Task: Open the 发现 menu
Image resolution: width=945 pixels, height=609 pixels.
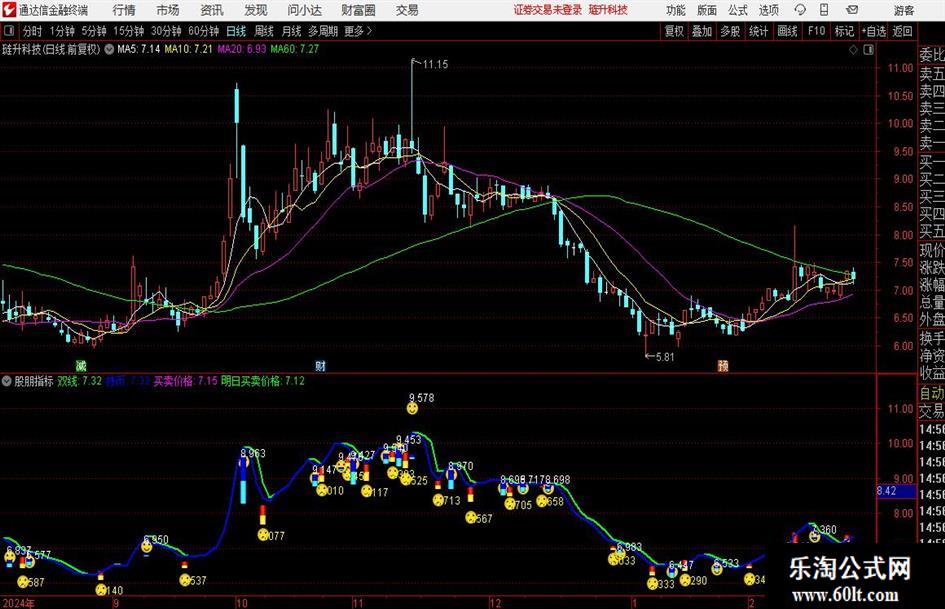Action: click(x=256, y=10)
